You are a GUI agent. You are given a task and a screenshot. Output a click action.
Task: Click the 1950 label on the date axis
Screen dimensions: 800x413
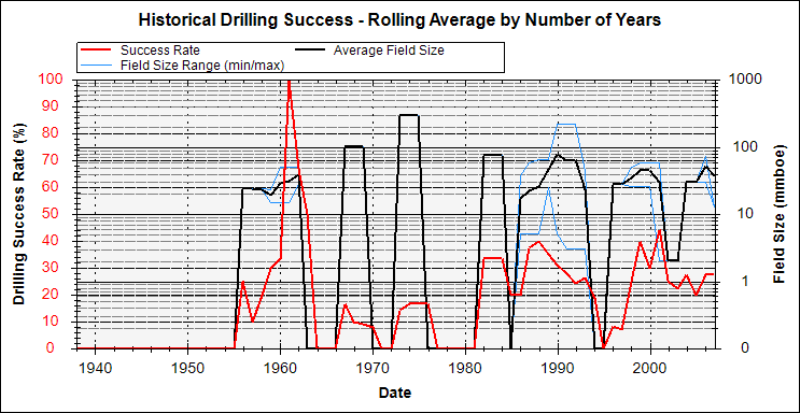coord(188,367)
